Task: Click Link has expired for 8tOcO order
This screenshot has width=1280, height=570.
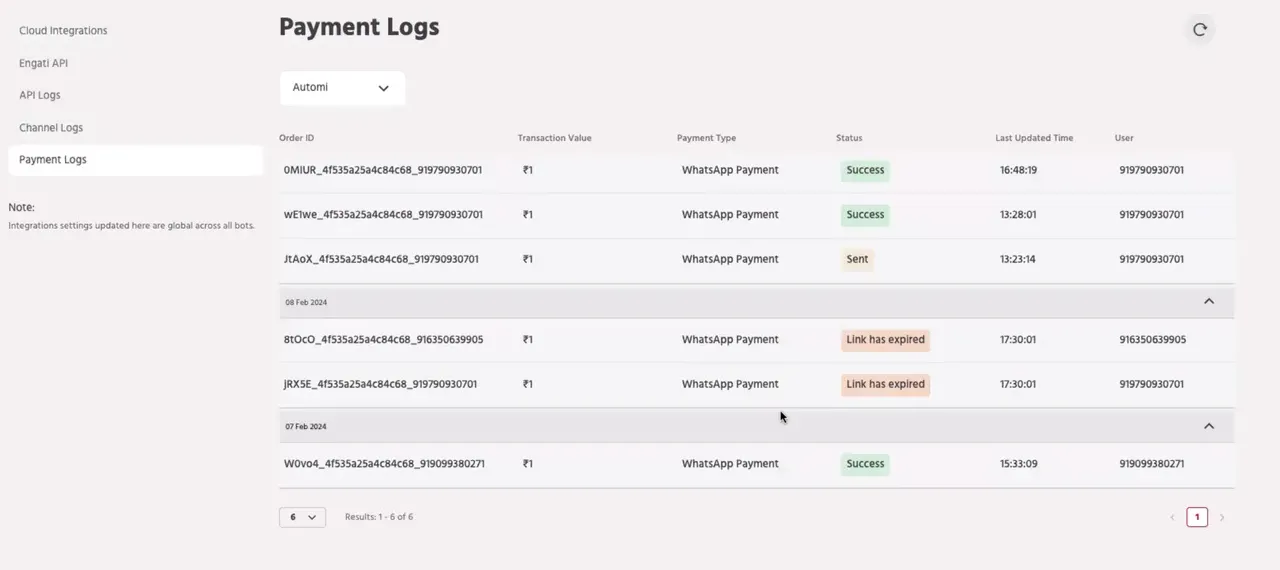Action: coord(885,340)
